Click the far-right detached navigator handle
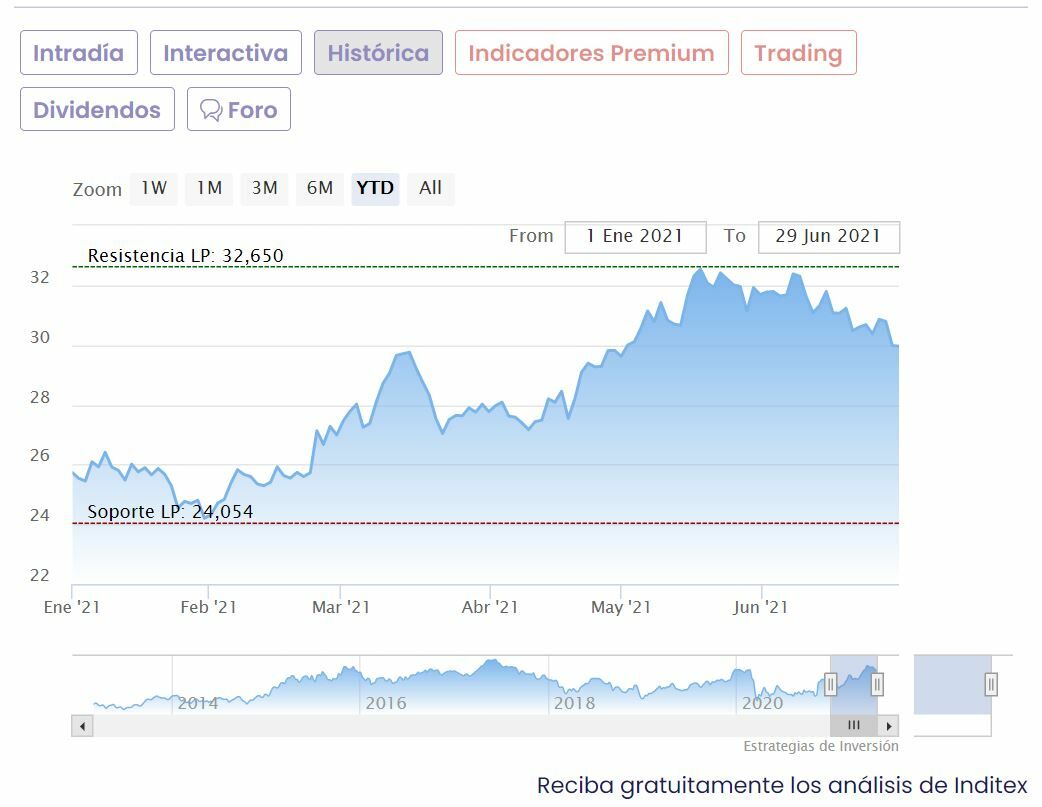The height and width of the screenshot is (807, 1042). tap(991, 684)
